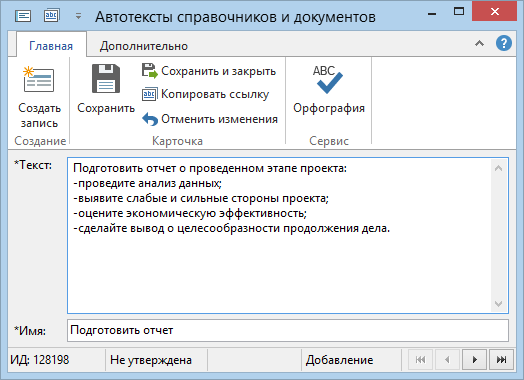This screenshot has width=524, height=380.
Task: Collapse the ribbon with the chevron
Action: click(480, 43)
